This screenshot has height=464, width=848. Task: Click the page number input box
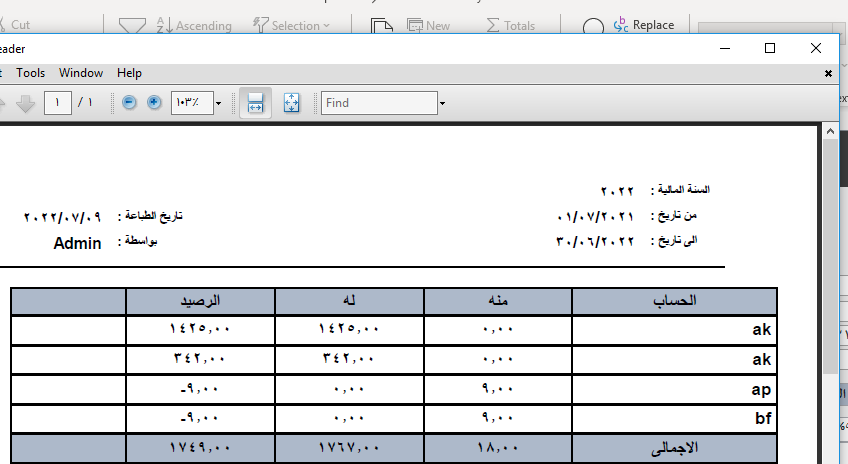57,103
